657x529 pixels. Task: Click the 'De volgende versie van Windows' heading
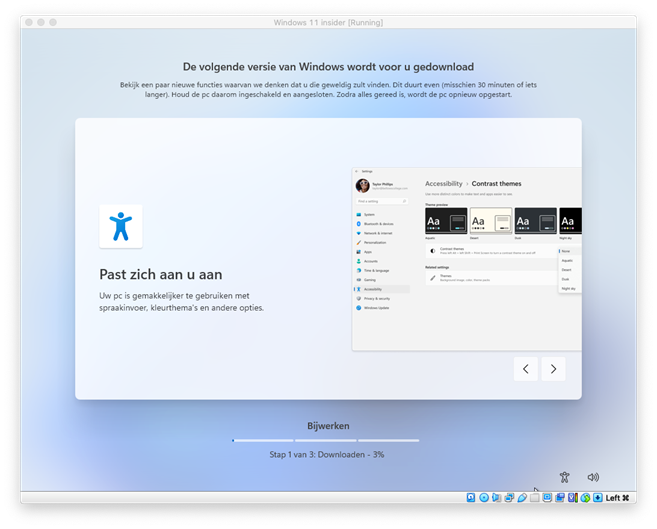pos(328,67)
